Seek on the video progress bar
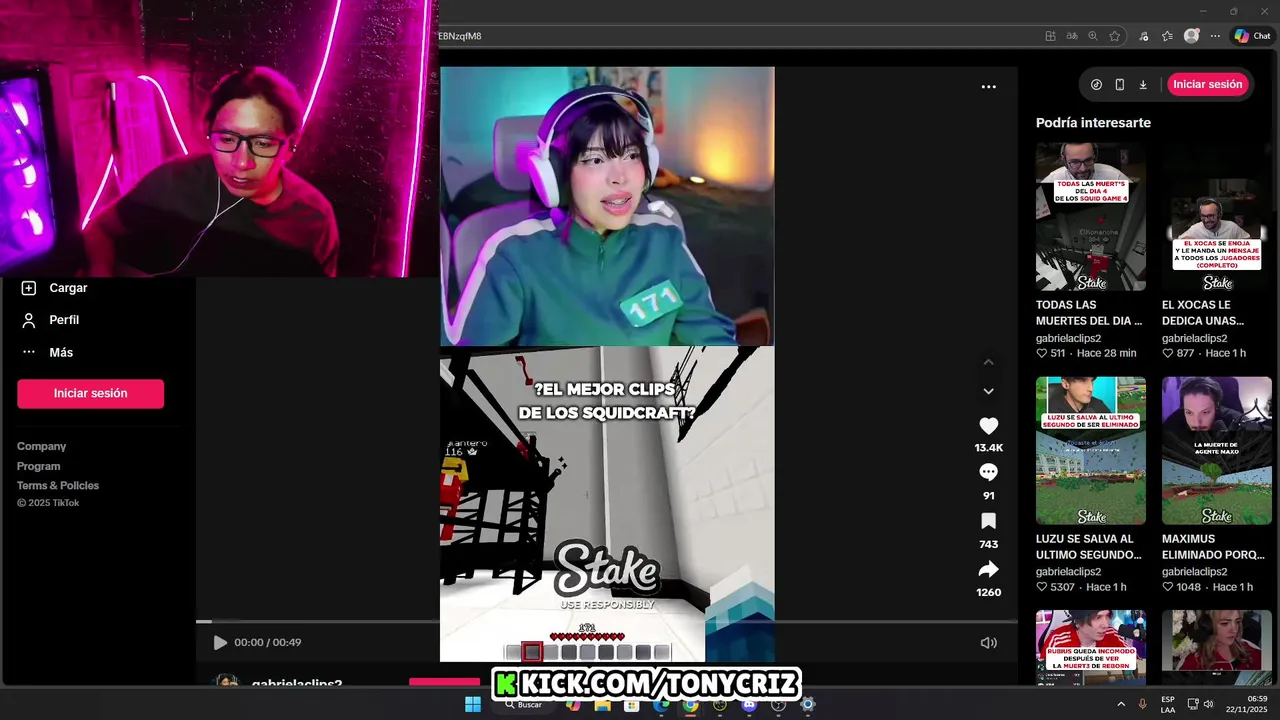Image resolution: width=1280 pixels, height=720 pixels. 606,622
